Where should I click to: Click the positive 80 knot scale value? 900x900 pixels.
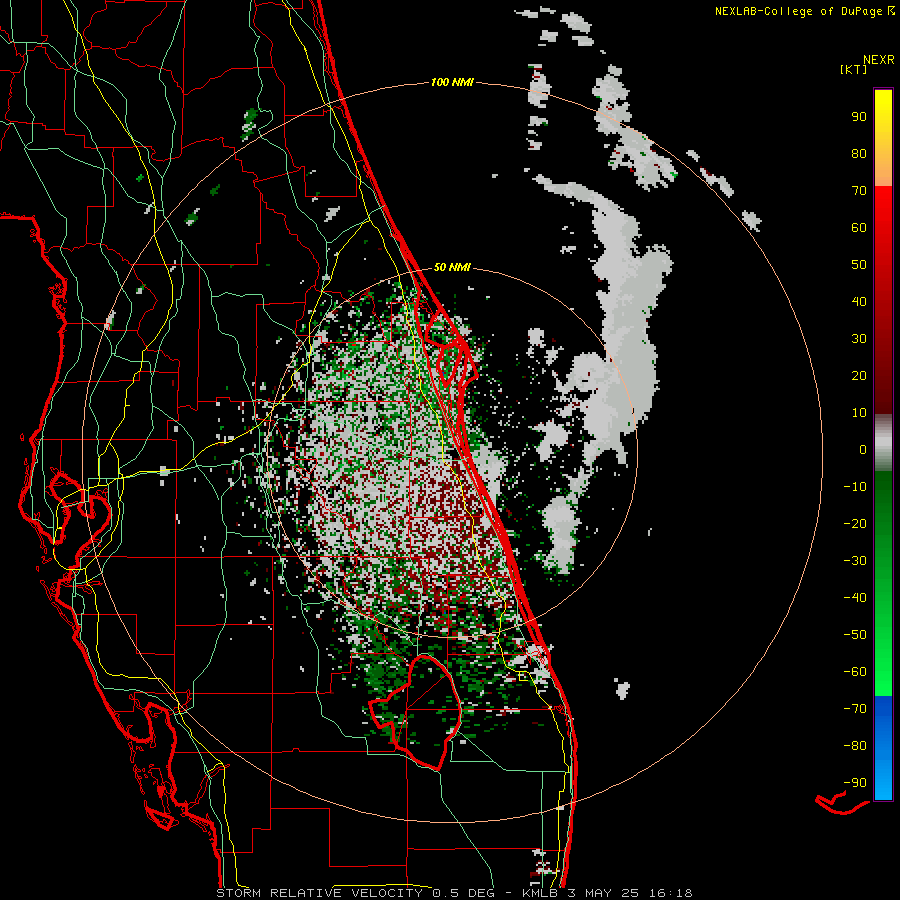(859, 153)
